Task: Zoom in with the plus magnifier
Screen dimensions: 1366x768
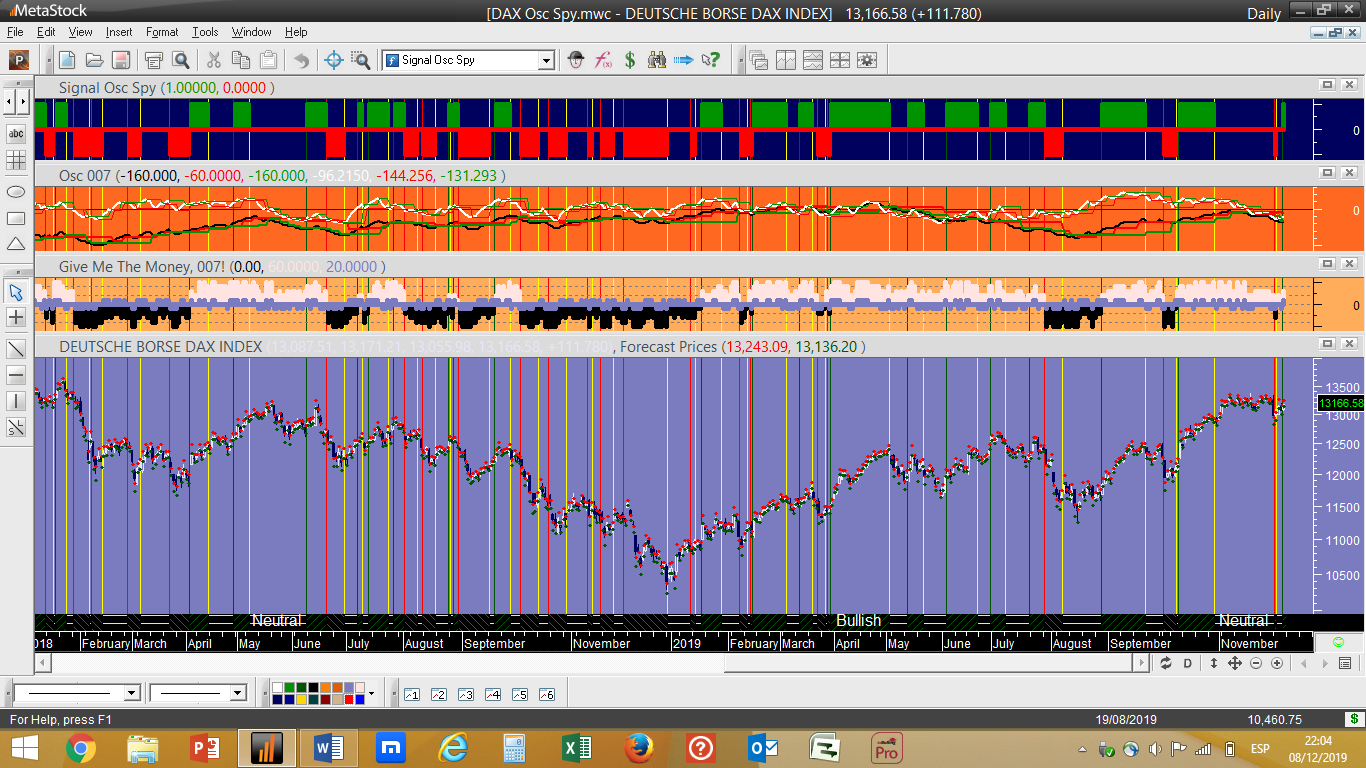Action: point(1277,663)
